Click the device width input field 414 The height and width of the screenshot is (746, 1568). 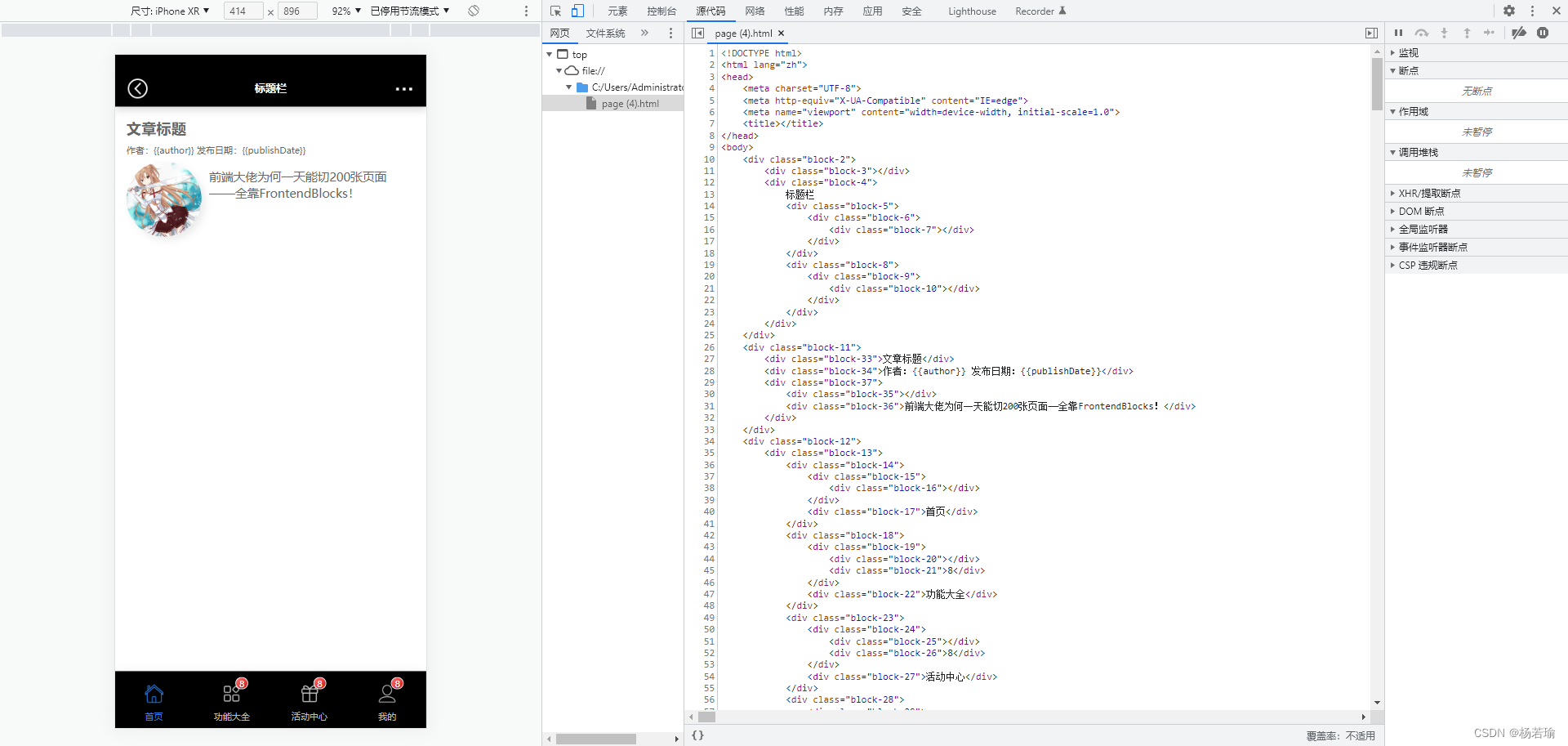tap(243, 11)
